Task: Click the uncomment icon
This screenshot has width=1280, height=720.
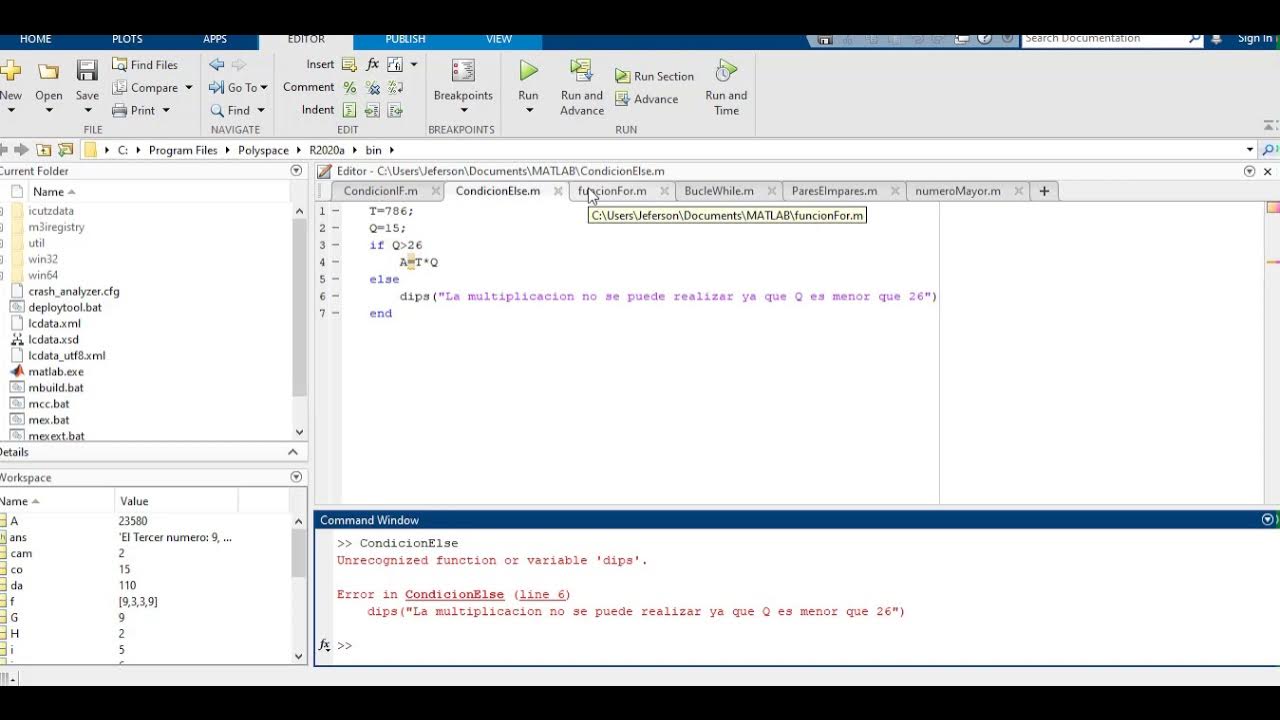Action: [372, 88]
